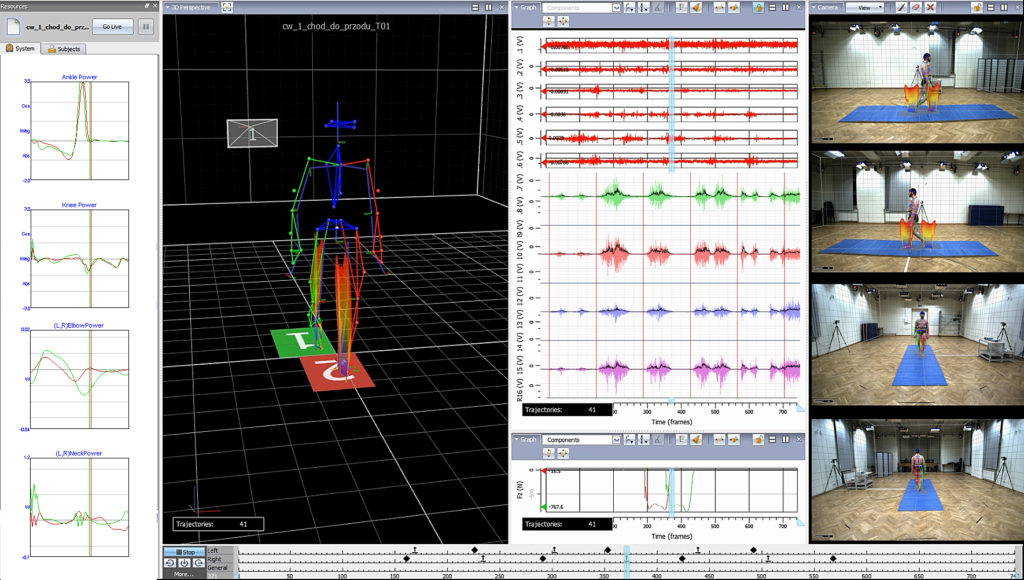Click the four-way arrows icon in the Fz Graph toolbar
The image size is (1024, 580).
point(562,453)
